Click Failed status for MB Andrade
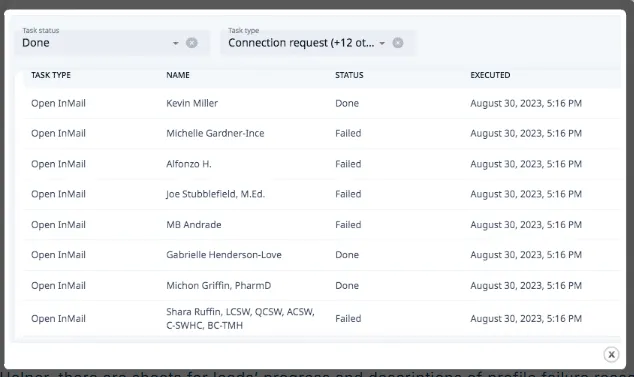Screen dimensions: 634x377 pos(348,225)
